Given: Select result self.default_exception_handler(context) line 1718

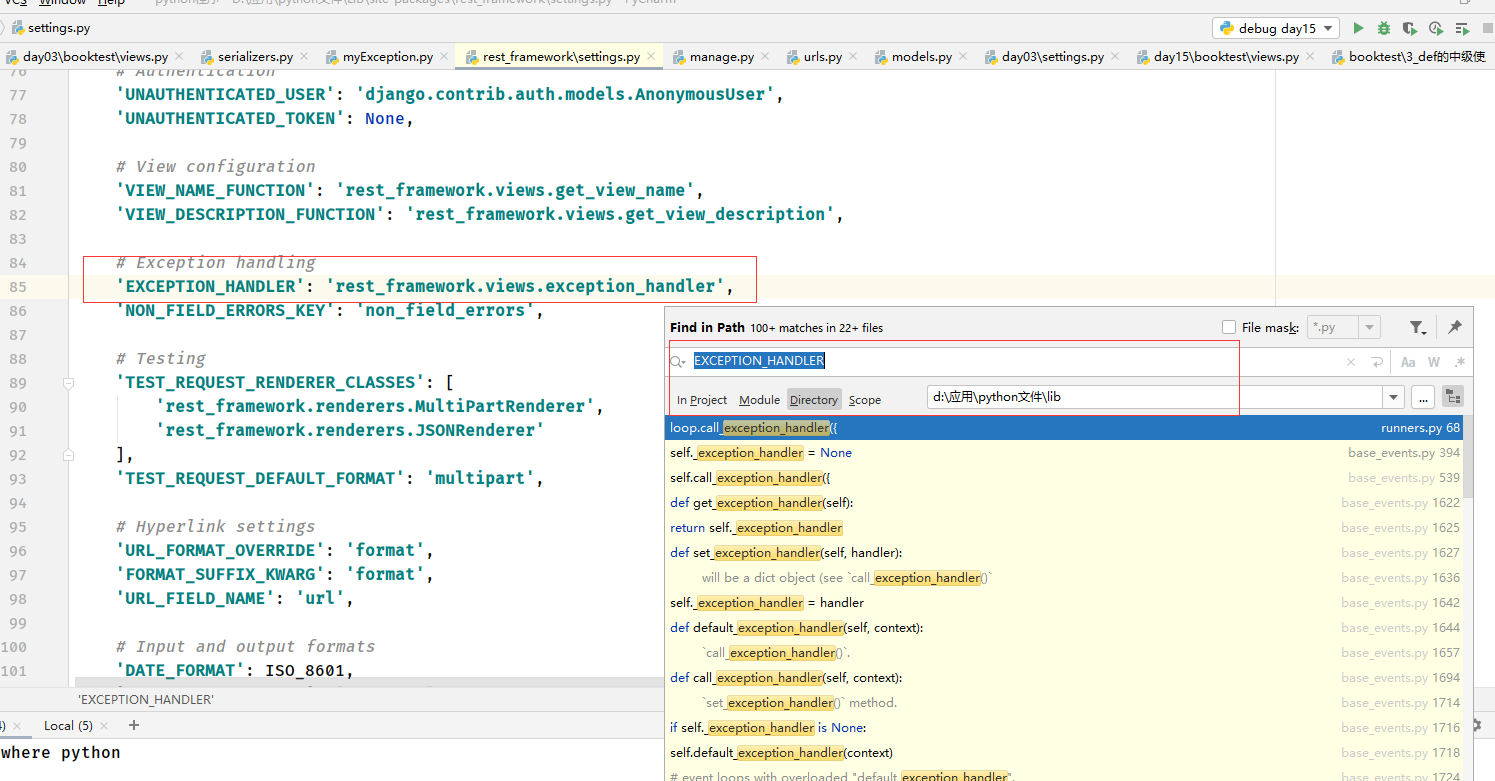Looking at the screenshot, I should (x=1064, y=753).
